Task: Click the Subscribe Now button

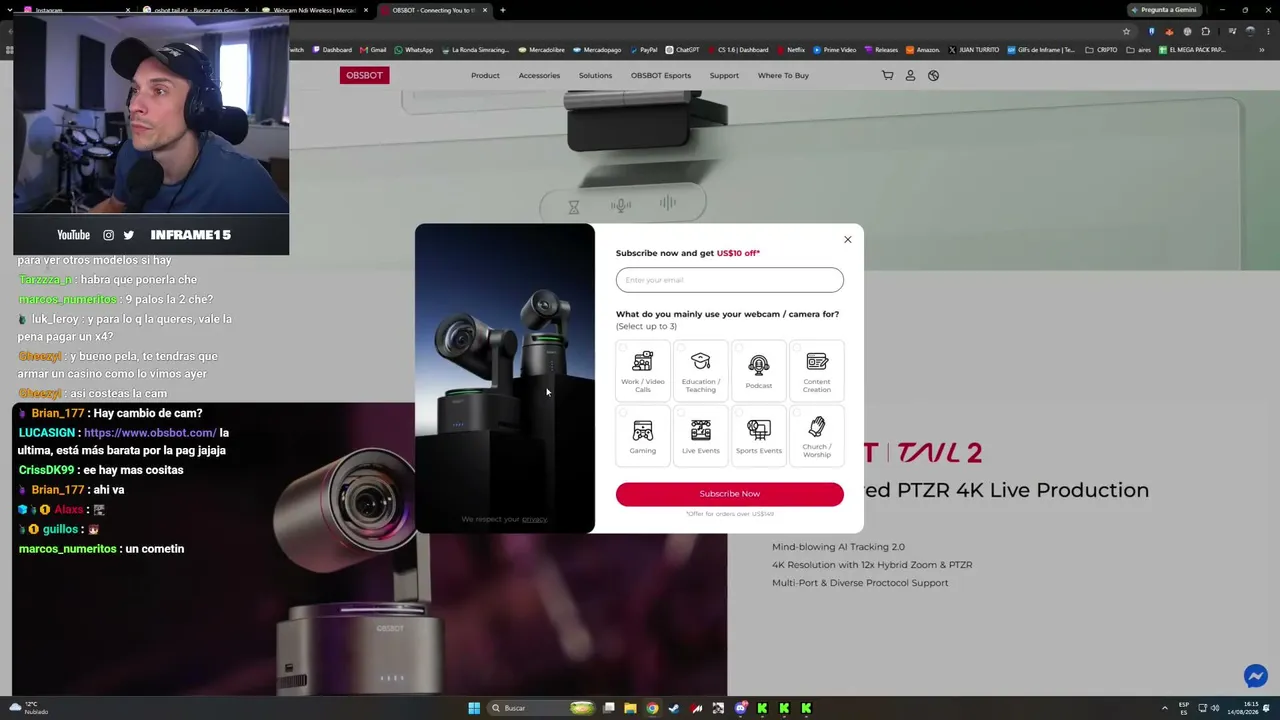Action: pos(730,494)
